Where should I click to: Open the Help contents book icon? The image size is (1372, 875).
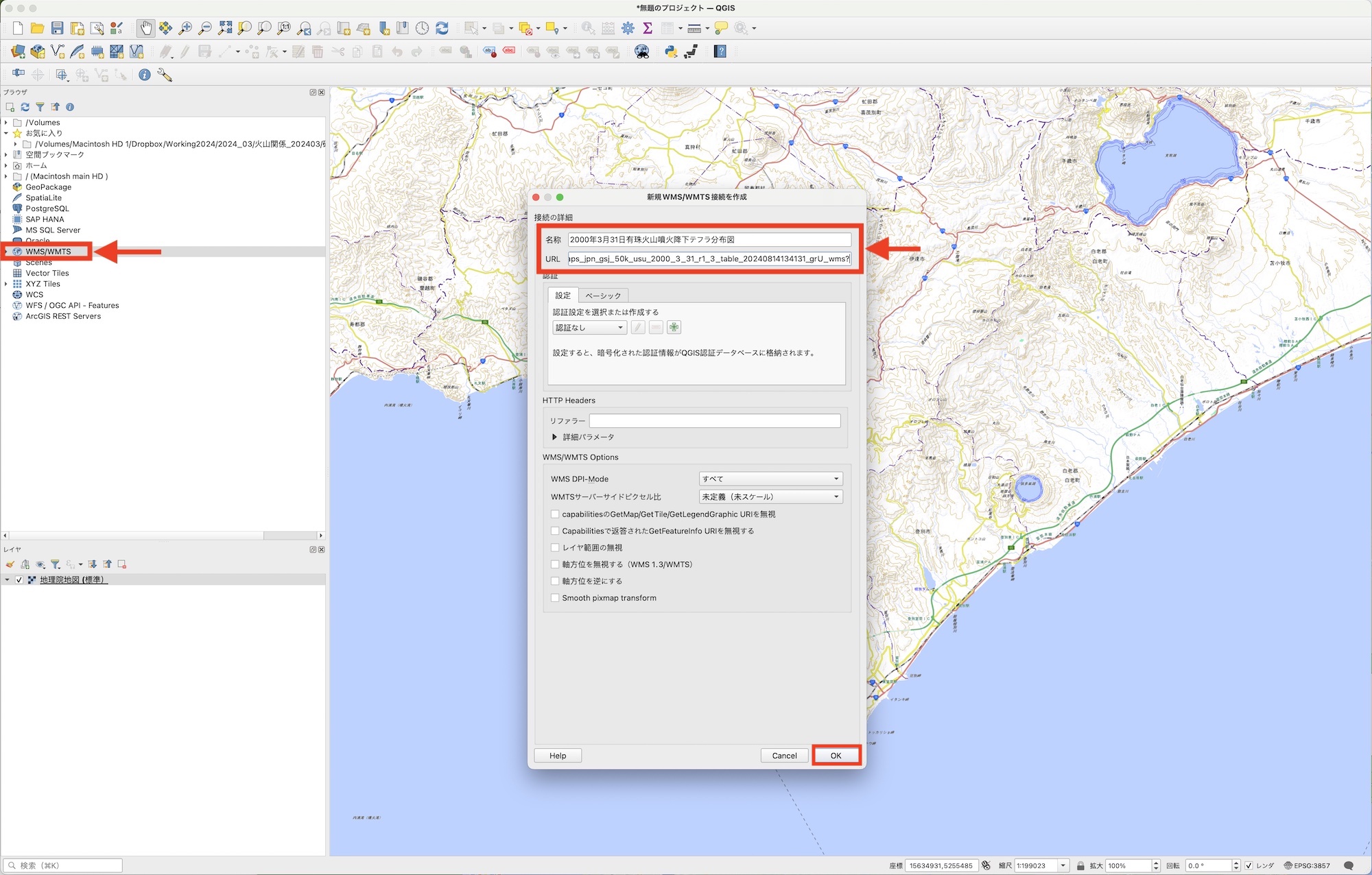coord(720,51)
